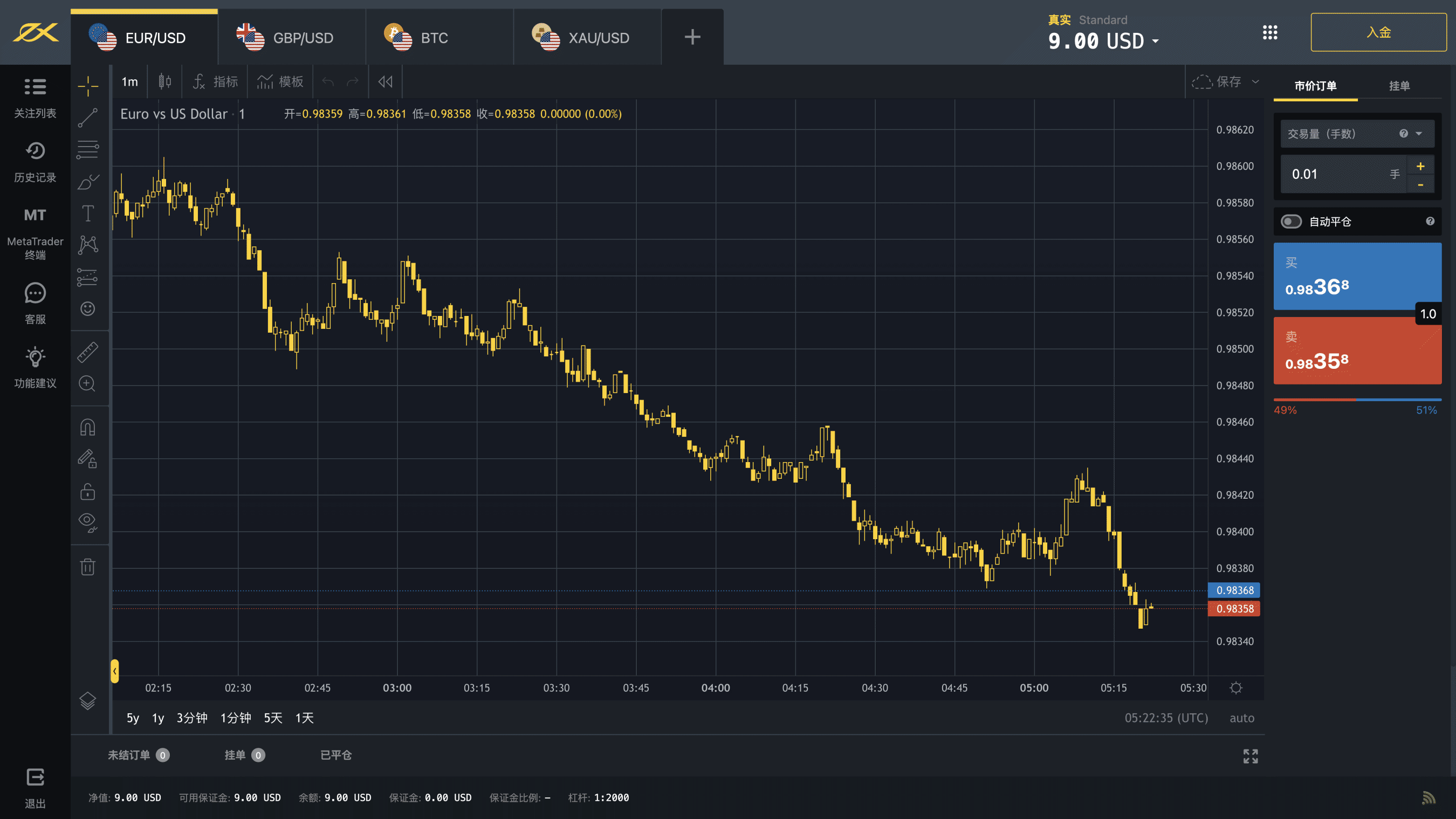Open the apps grid menu icon
The image size is (1456, 819).
(1269, 32)
